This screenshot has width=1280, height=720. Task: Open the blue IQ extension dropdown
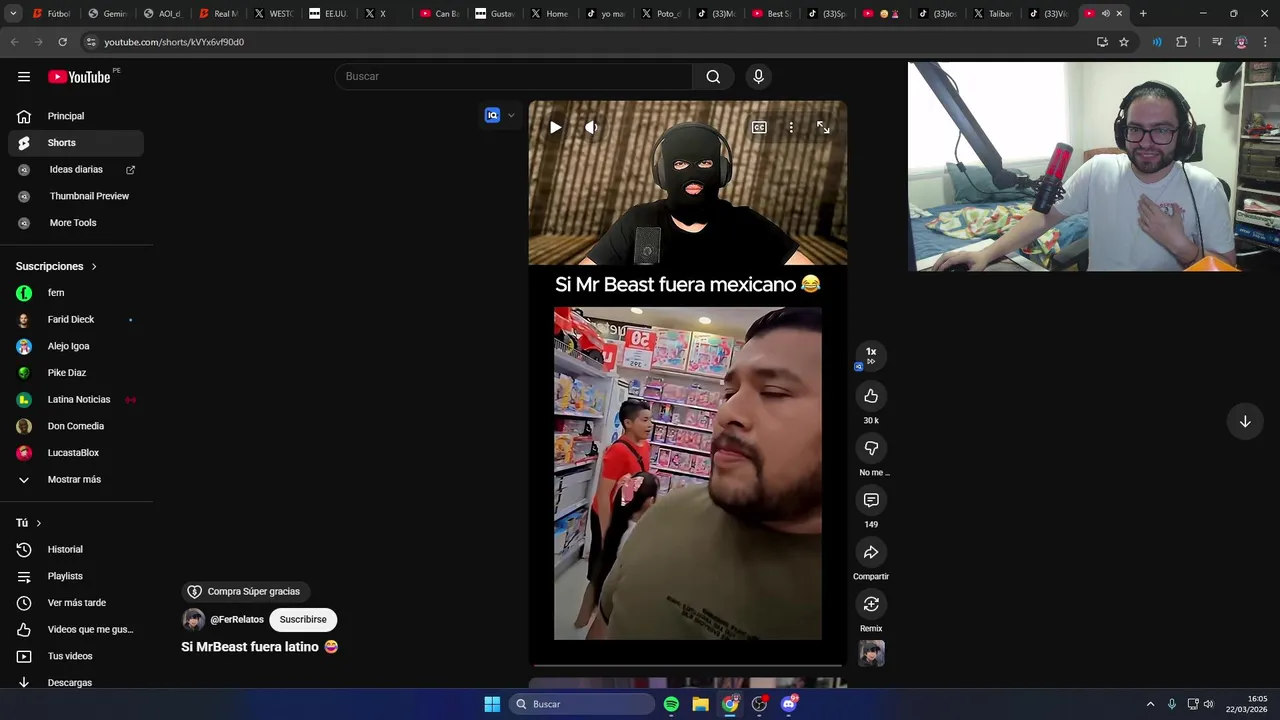point(500,115)
